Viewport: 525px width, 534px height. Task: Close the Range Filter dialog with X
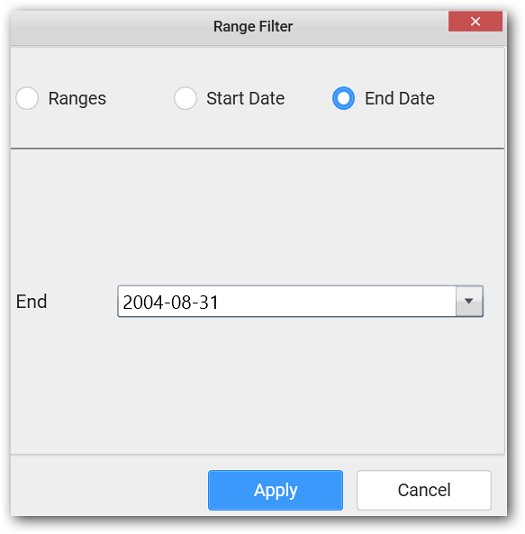point(475,21)
